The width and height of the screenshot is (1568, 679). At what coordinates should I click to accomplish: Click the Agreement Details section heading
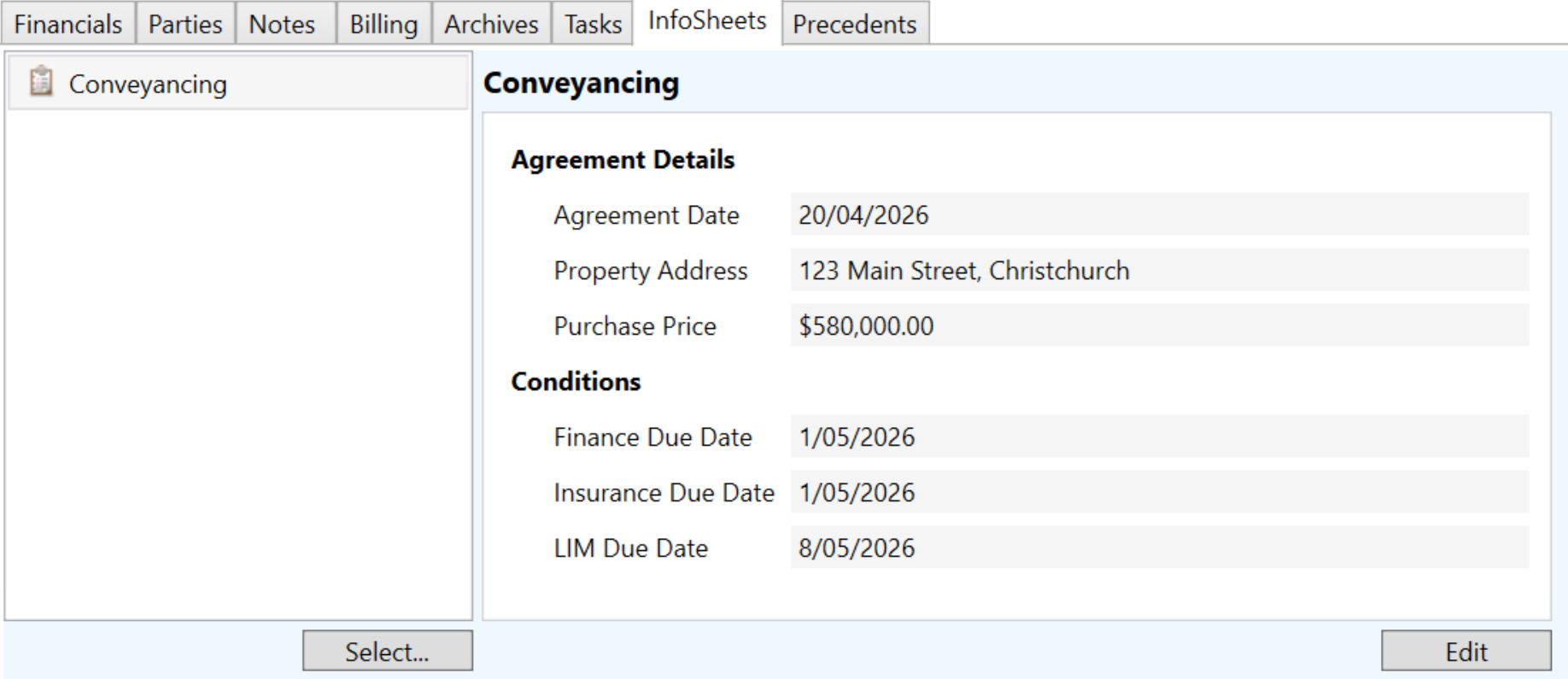tap(623, 160)
